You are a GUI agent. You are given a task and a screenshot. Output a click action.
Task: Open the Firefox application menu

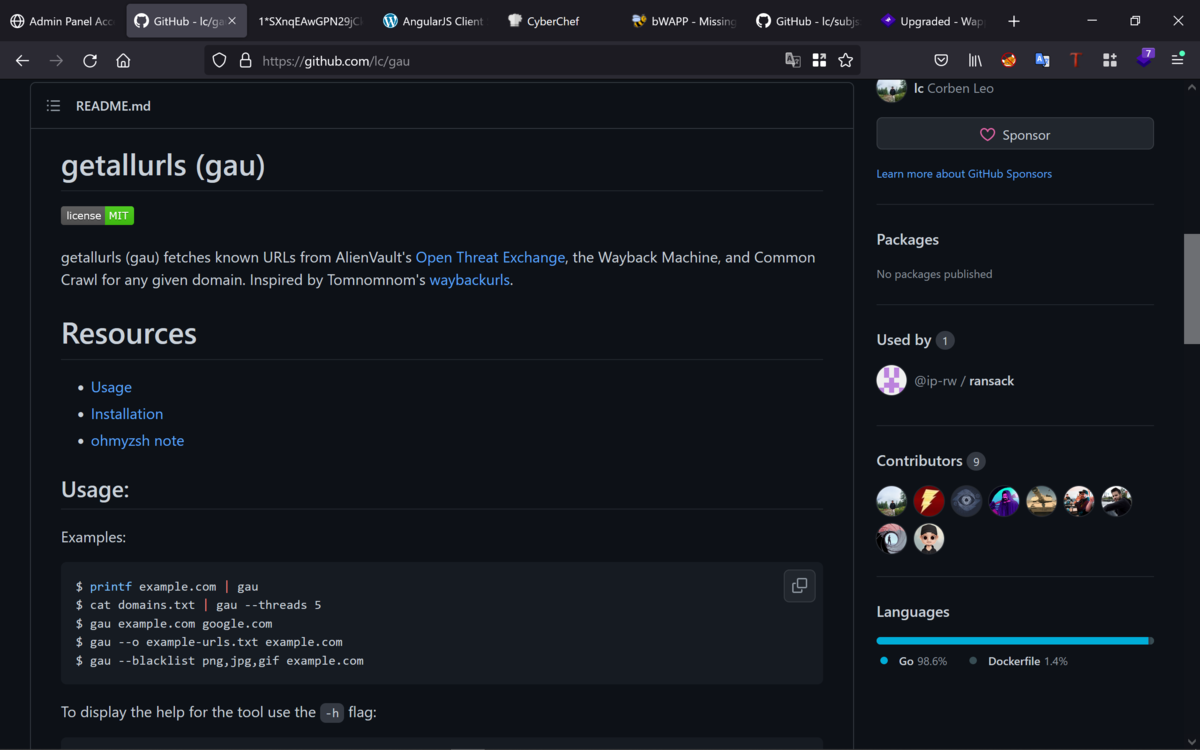click(1178, 60)
